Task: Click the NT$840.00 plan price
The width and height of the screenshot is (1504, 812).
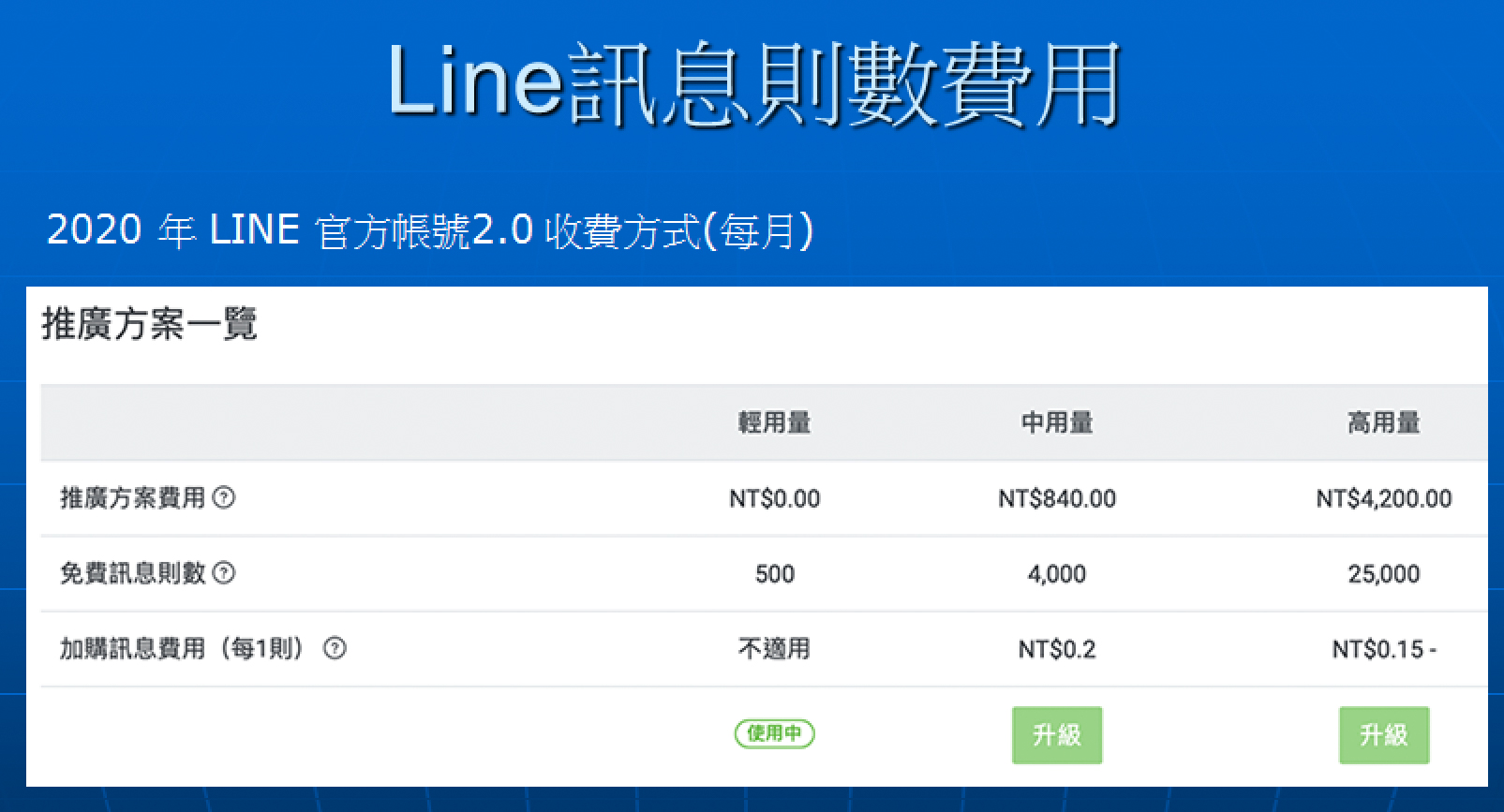Action: [x=1057, y=499]
